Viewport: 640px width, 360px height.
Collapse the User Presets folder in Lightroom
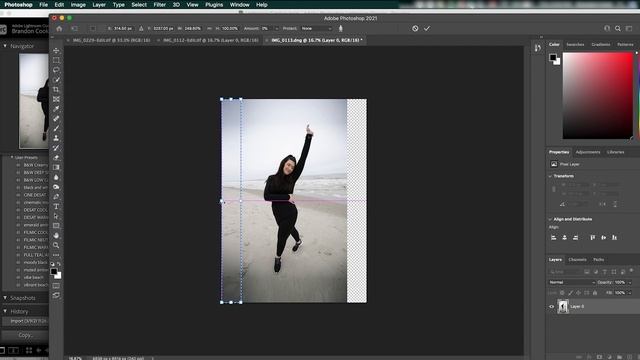12,157
